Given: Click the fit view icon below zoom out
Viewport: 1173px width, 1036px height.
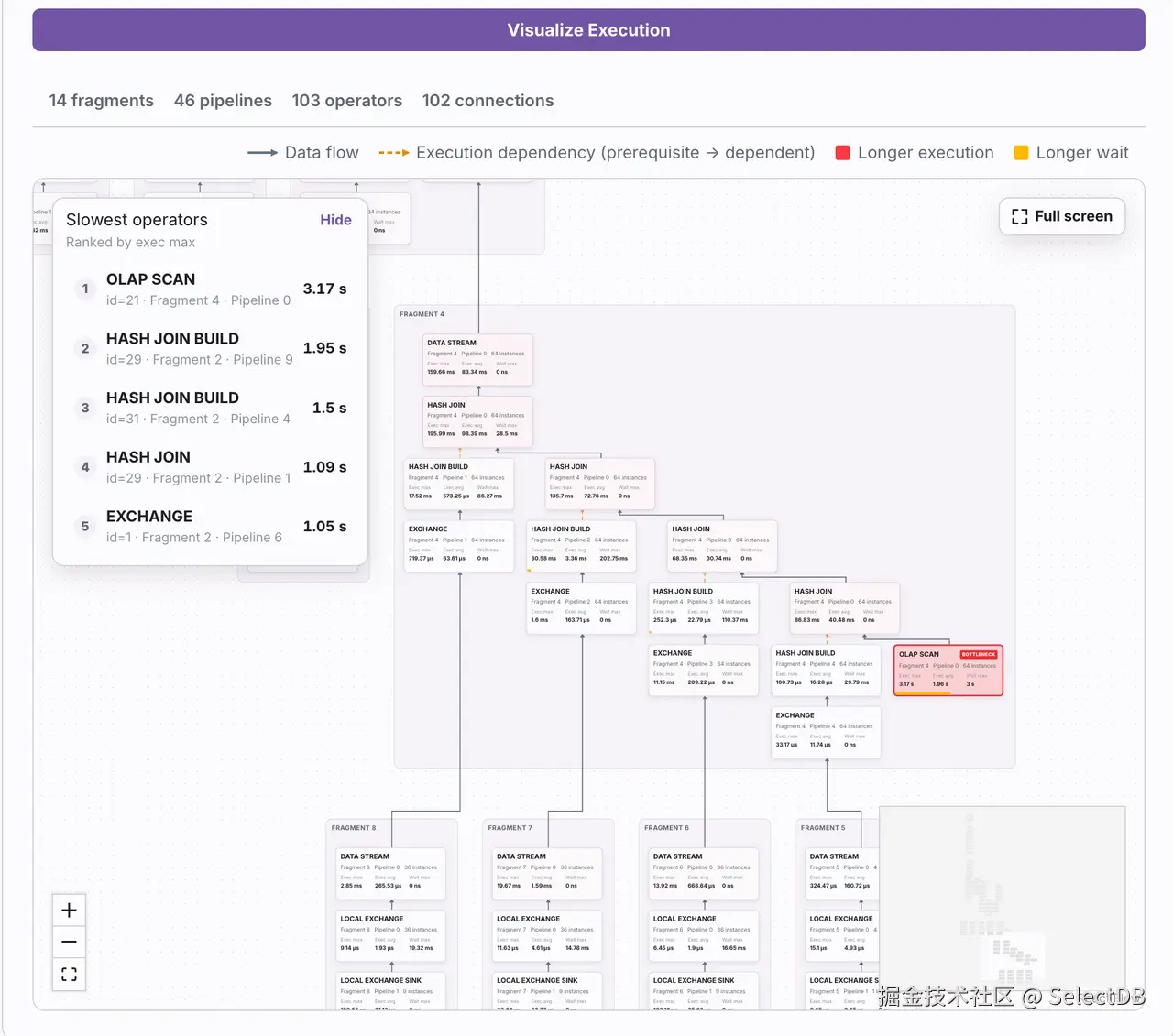Looking at the screenshot, I should tap(69, 974).
